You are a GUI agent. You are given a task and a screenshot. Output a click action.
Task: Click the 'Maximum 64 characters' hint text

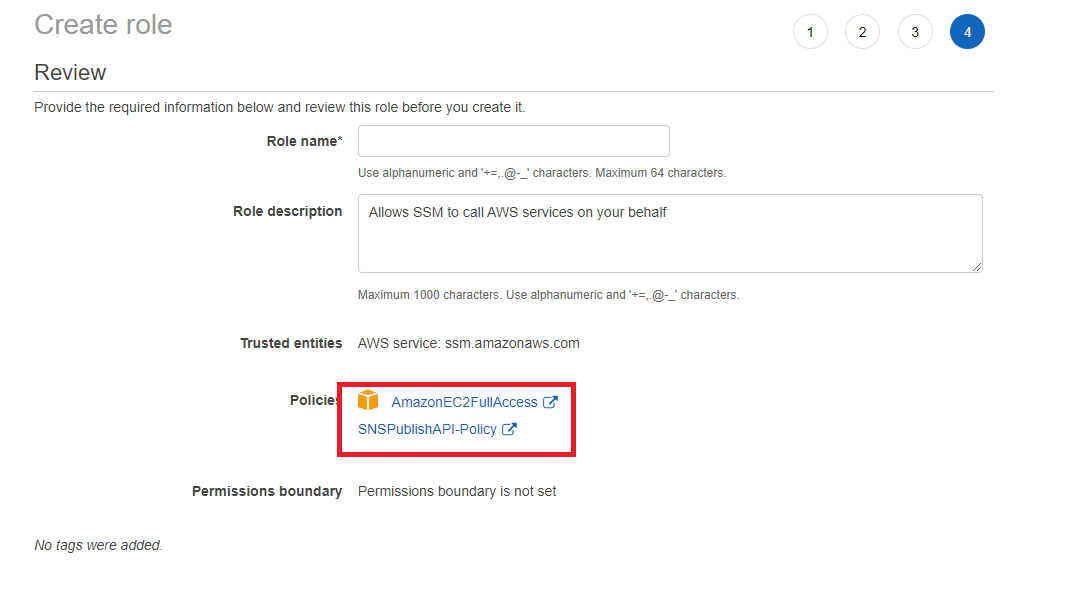tap(660, 173)
